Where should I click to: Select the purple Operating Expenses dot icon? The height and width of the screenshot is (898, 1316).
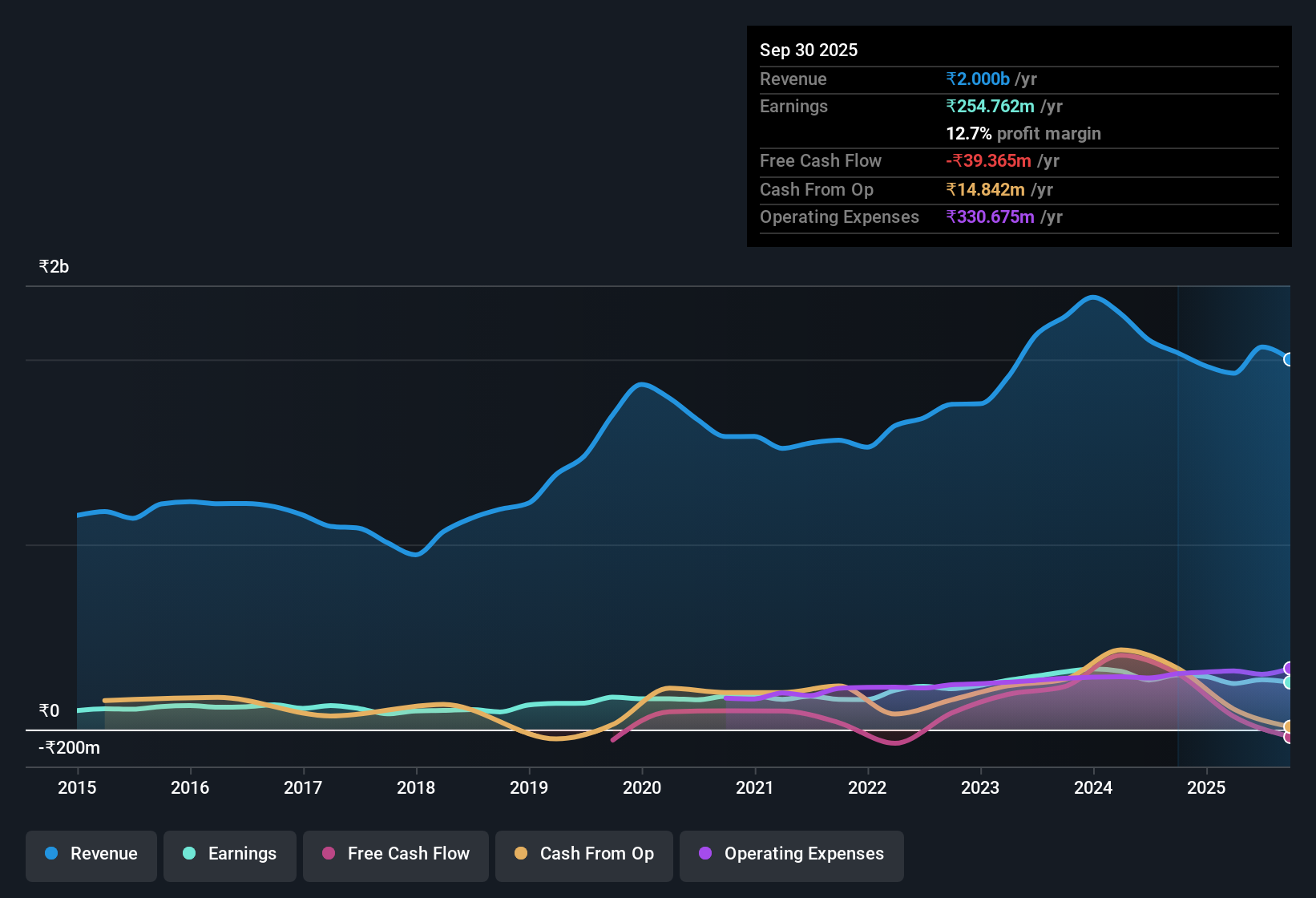(x=704, y=854)
